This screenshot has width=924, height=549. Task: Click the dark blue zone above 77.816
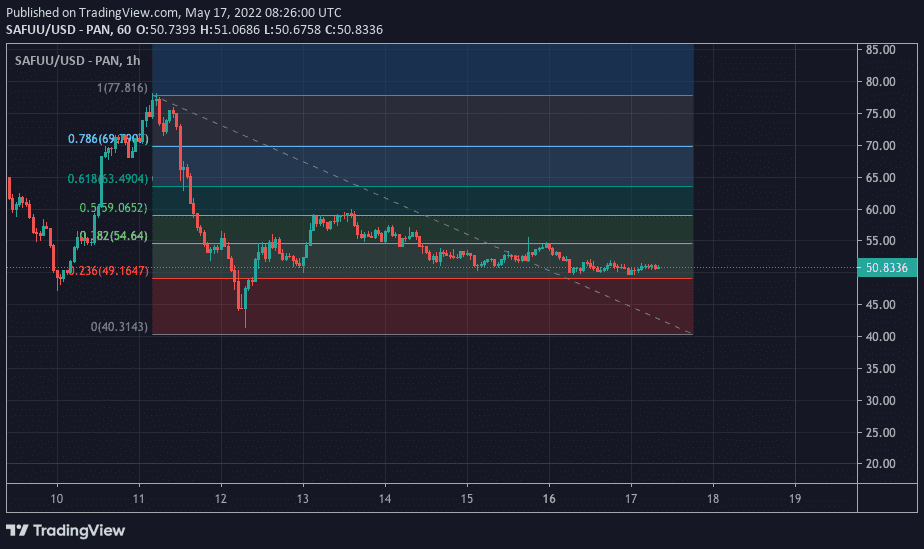click(x=422, y=69)
